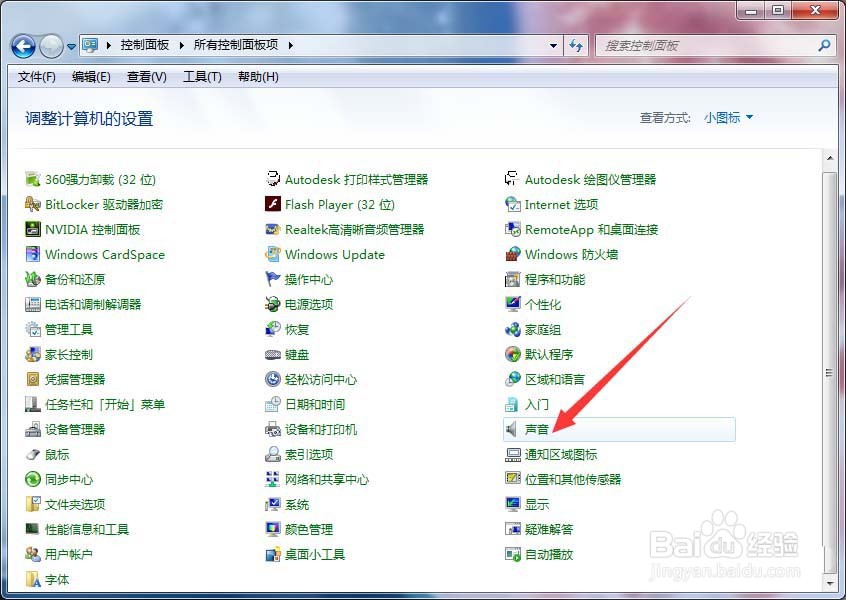The image size is (846, 600).
Task: Open the Internet 选项 link
Action: [x=562, y=204]
